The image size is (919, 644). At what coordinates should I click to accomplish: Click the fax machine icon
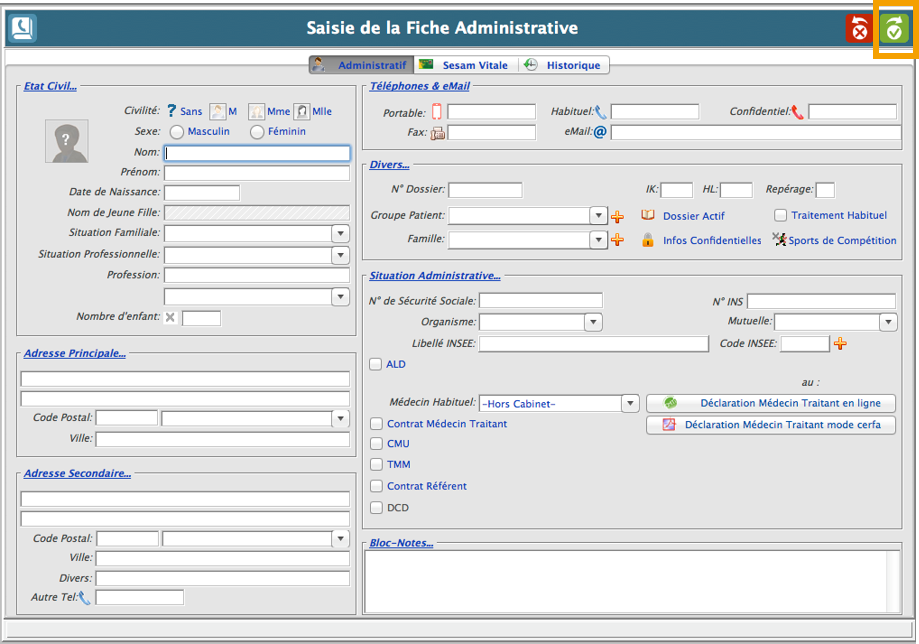pos(438,133)
